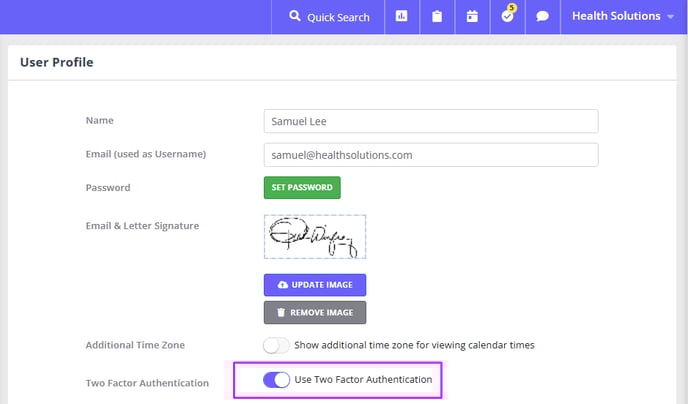Viewport: 688px width, 404px height.
Task: Click cloud upload icon on Update Image
Action: (x=283, y=285)
